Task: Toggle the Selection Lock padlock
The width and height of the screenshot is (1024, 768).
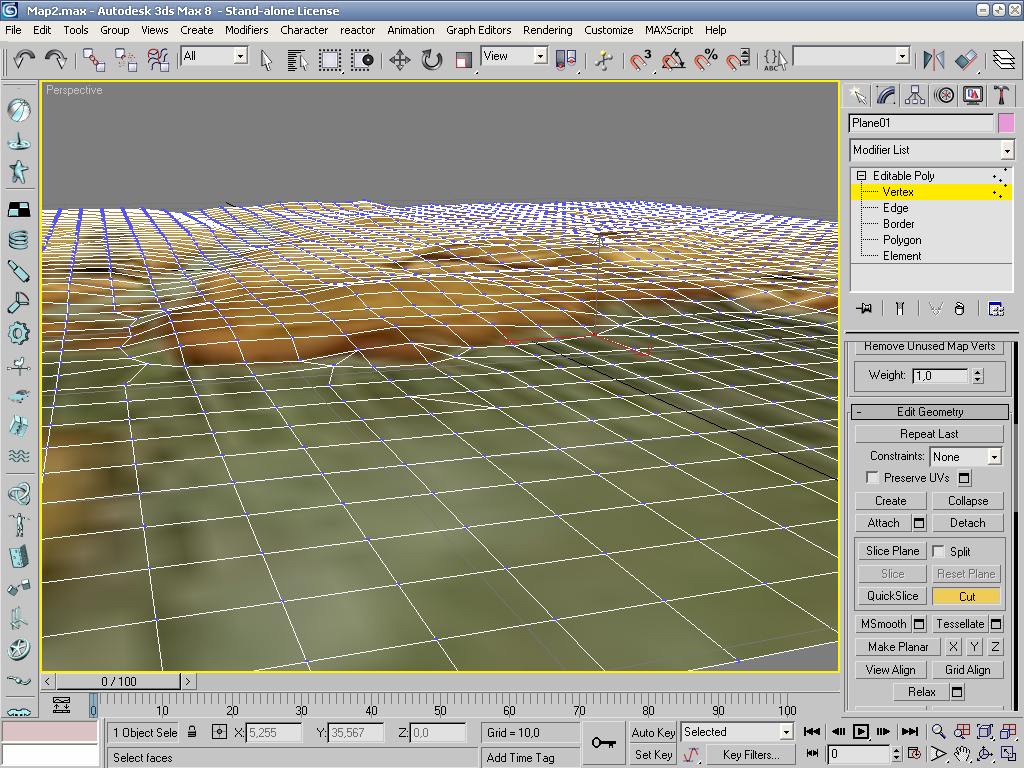Action: 192,732
